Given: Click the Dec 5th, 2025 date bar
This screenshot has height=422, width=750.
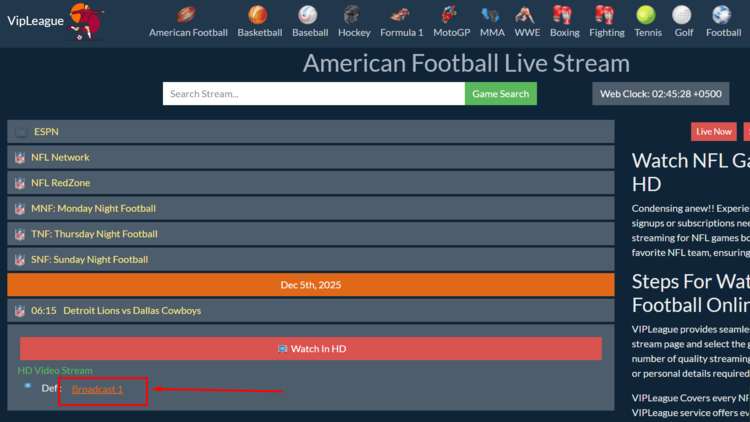Looking at the screenshot, I should [x=311, y=285].
